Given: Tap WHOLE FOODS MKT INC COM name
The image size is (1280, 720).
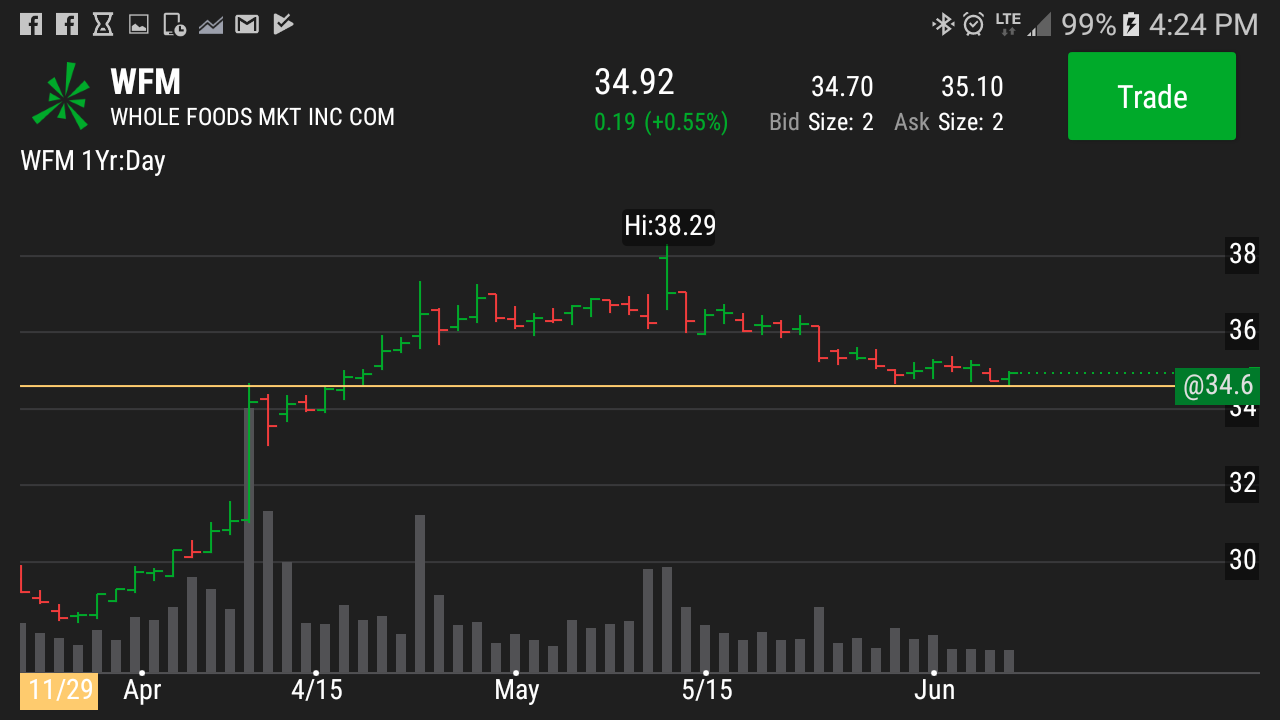Looking at the screenshot, I should tap(252, 117).
